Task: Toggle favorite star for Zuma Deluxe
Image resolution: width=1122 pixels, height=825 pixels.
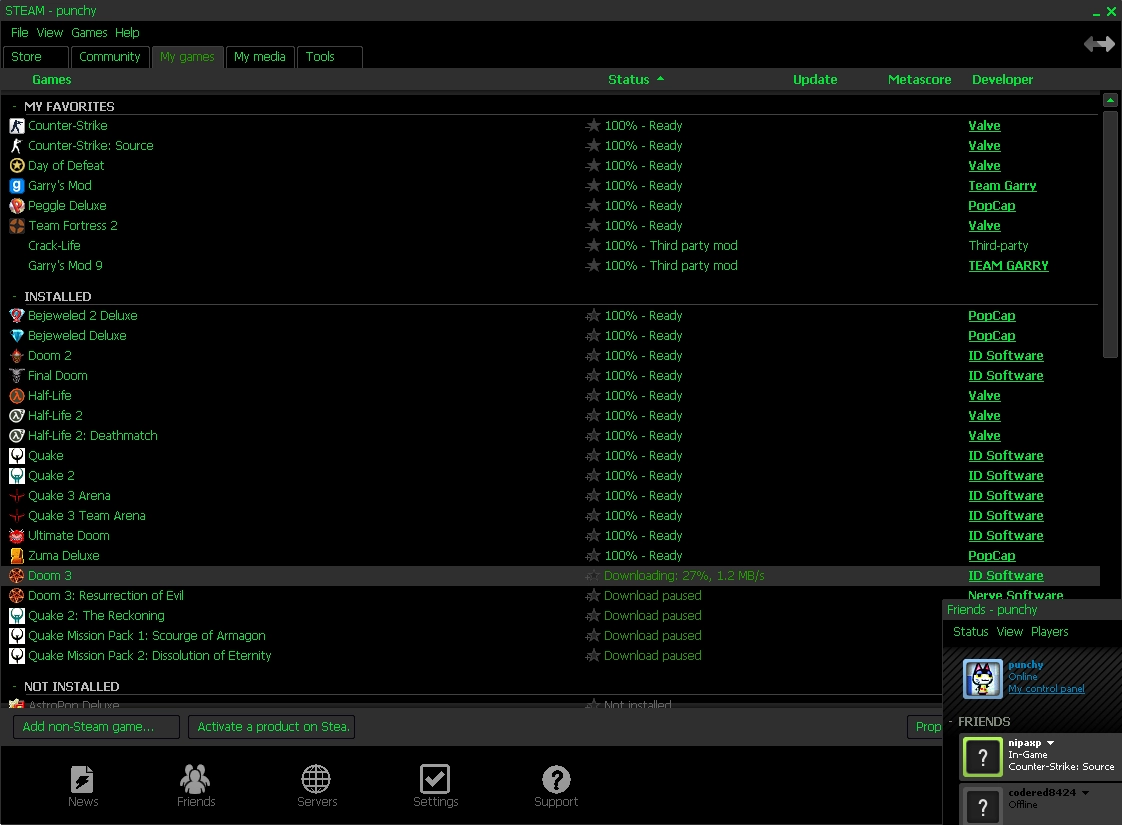Action: tap(592, 556)
